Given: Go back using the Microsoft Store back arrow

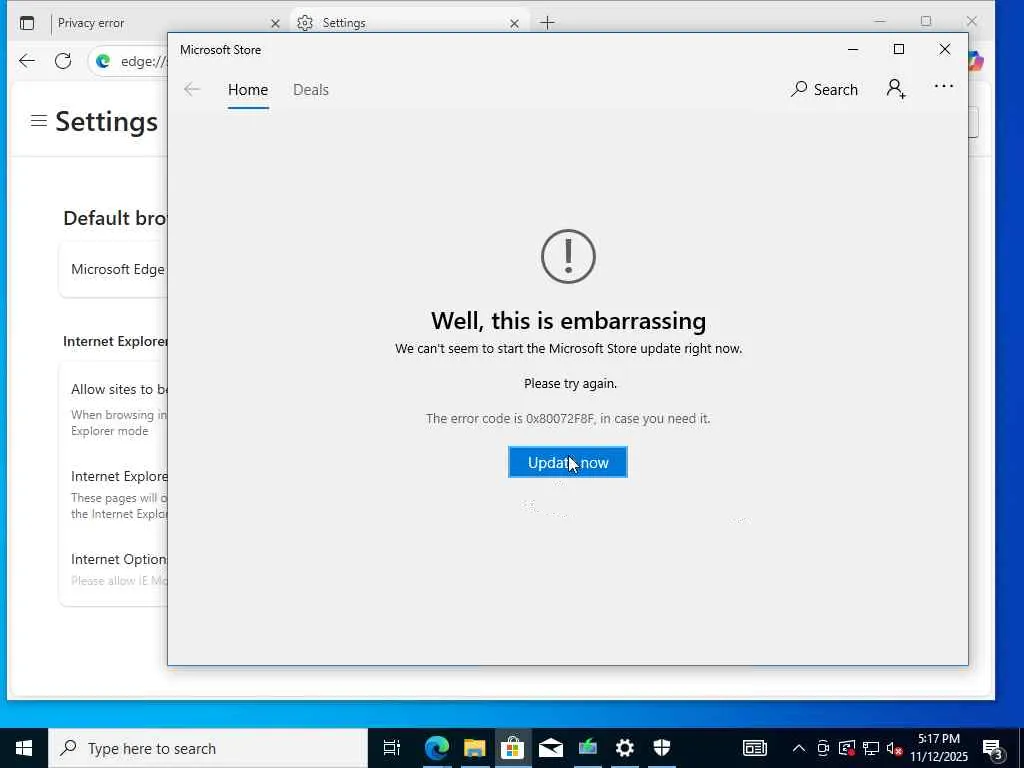Looking at the screenshot, I should point(191,89).
